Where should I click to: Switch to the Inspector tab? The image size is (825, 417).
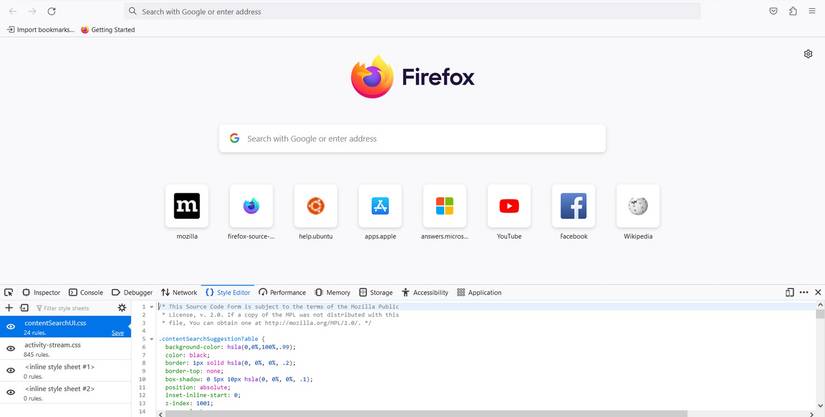click(x=41, y=292)
